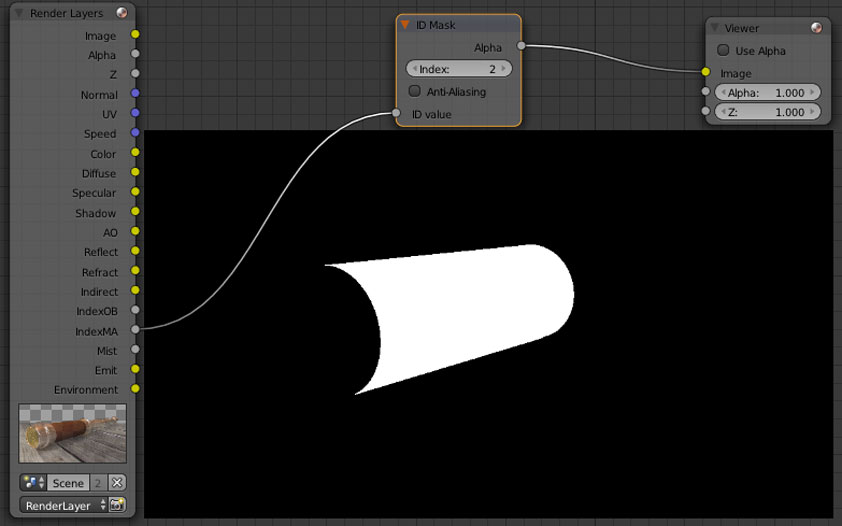Click the scene browse icon beside Scene

click(34, 482)
